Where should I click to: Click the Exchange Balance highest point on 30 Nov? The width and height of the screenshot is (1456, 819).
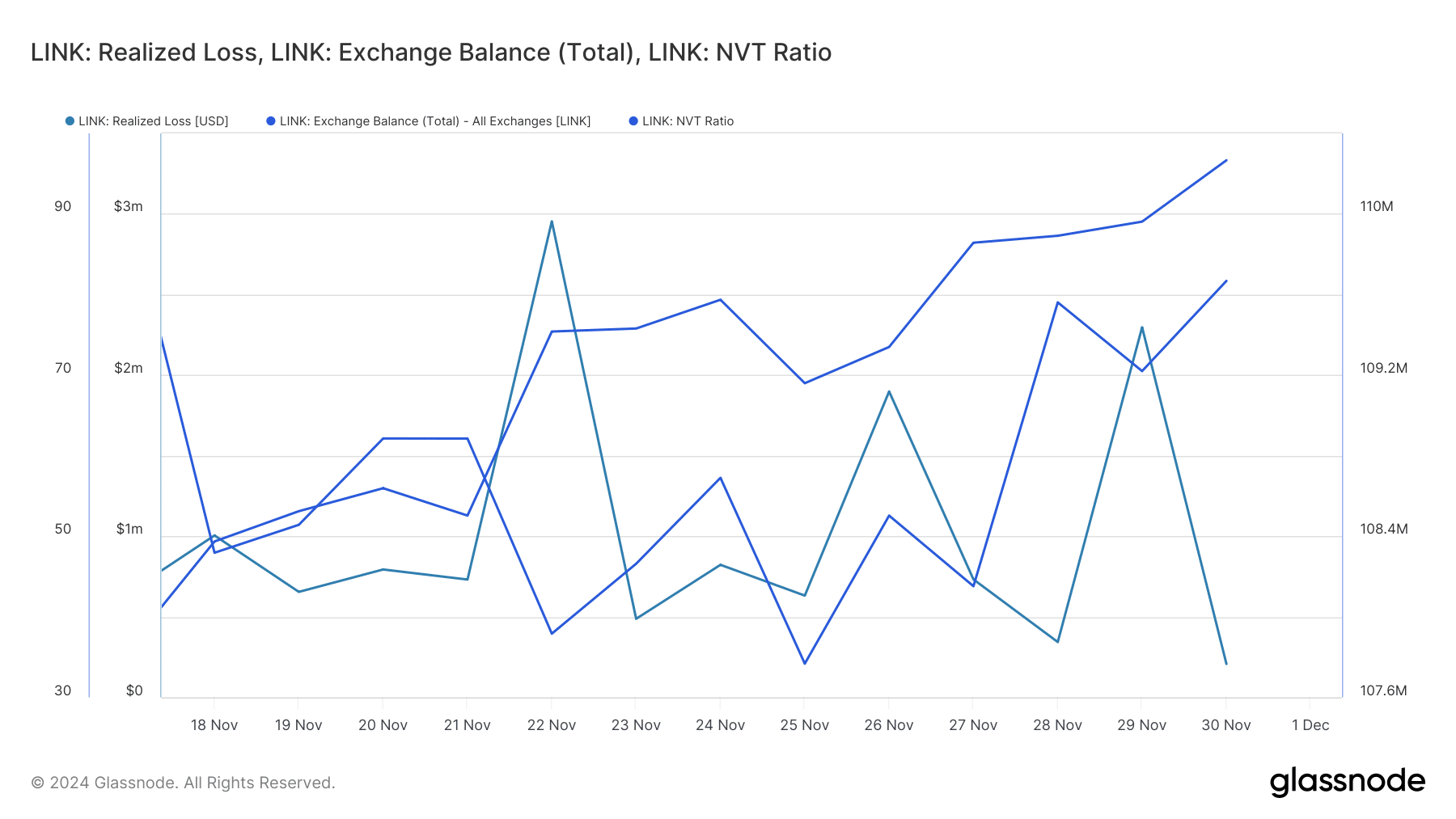(x=1226, y=160)
